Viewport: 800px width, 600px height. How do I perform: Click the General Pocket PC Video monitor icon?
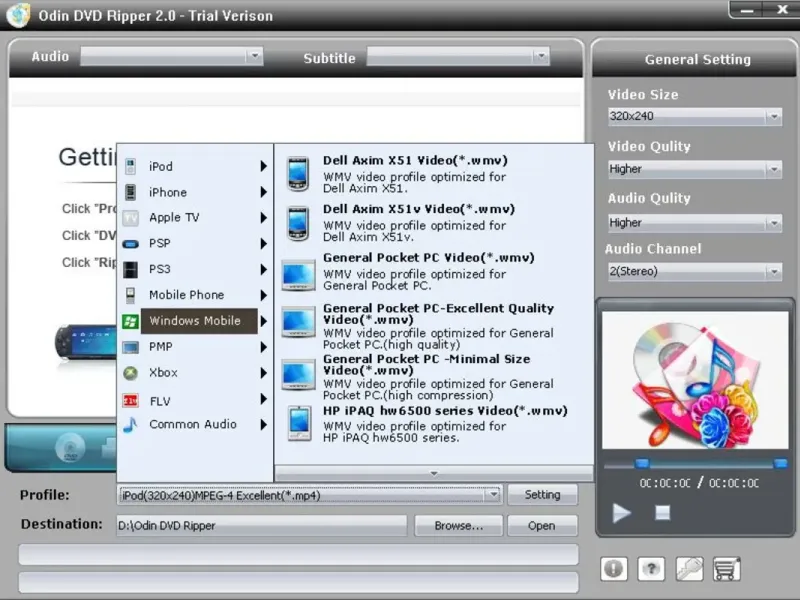click(298, 276)
